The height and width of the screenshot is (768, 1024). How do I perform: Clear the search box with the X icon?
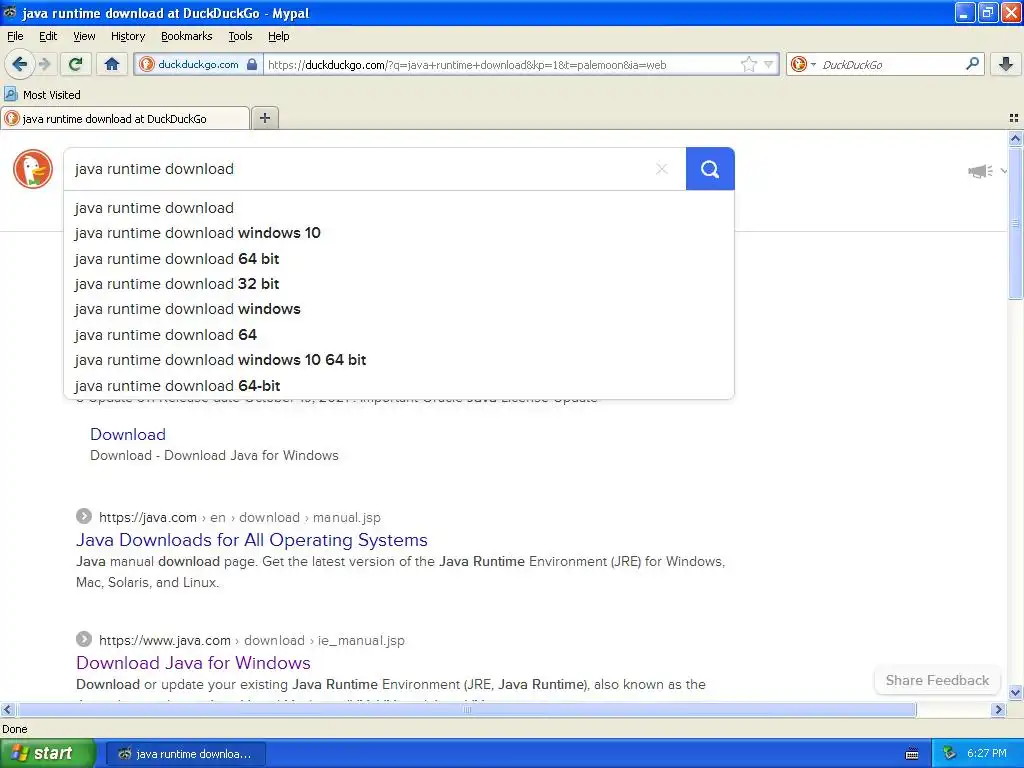tap(662, 169)
